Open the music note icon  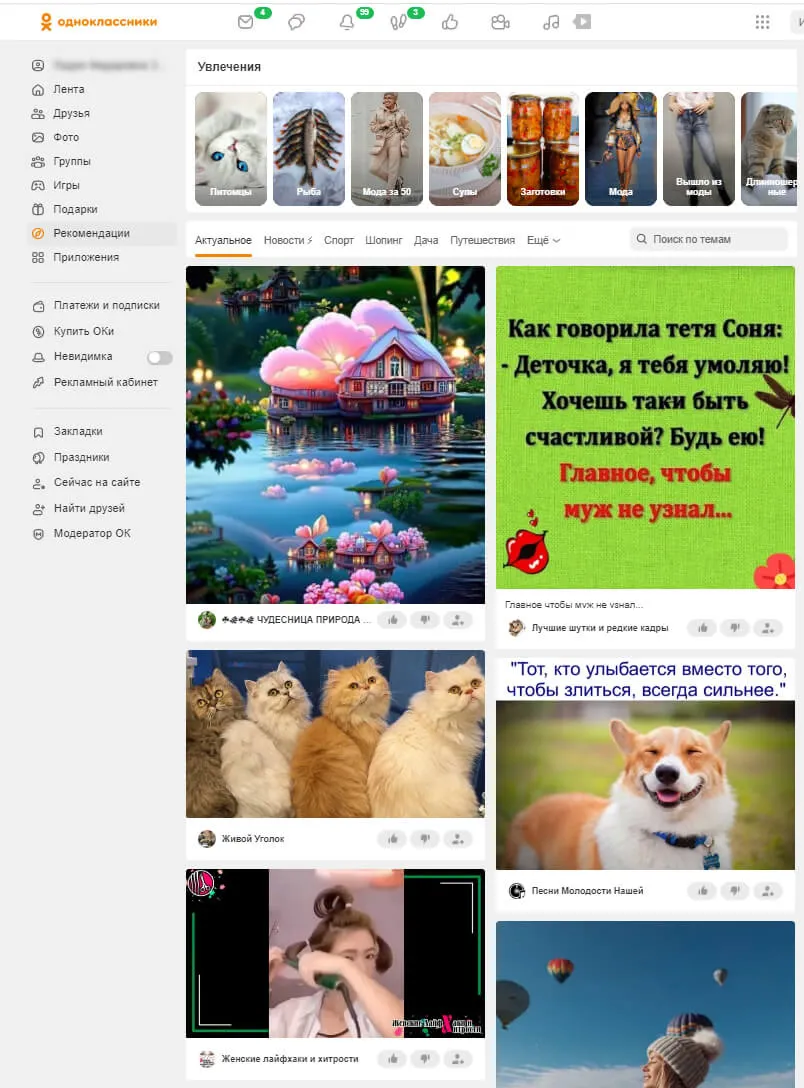click(x=551, y=22)
